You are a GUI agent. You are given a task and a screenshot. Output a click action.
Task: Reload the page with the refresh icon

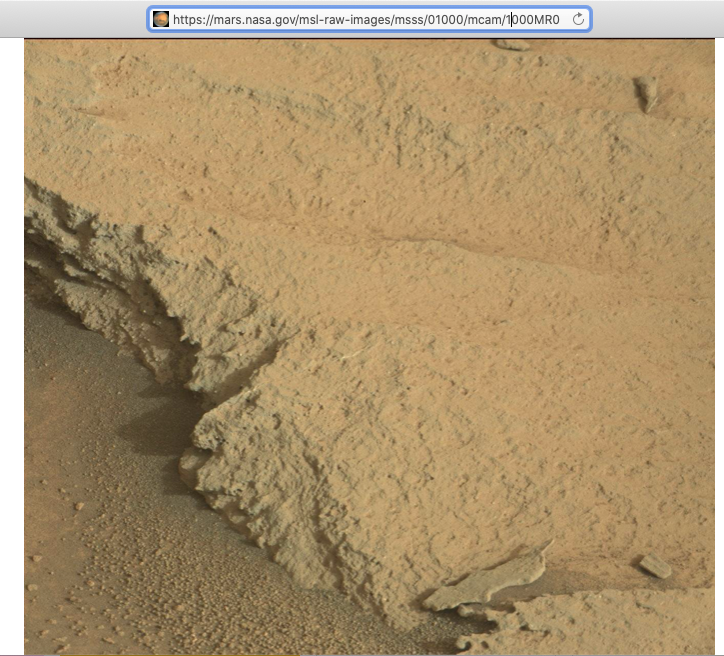tap(578, 19)
